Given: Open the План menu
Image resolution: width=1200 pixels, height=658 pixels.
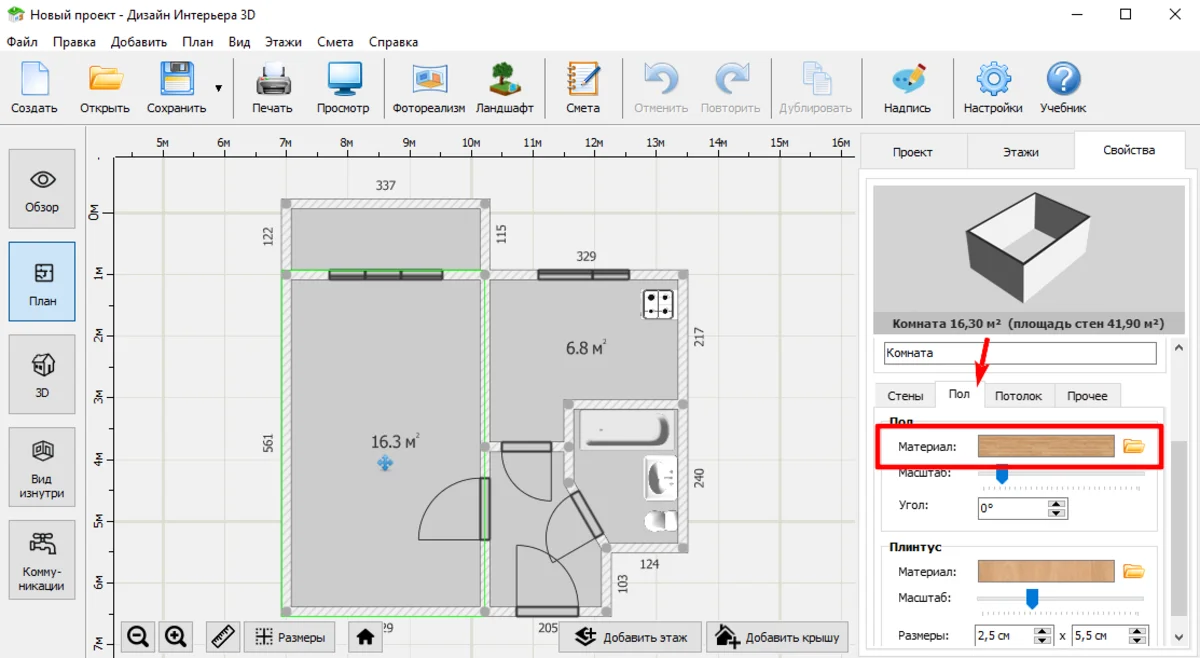Looking at the screenshot, I should coord(198,42).
